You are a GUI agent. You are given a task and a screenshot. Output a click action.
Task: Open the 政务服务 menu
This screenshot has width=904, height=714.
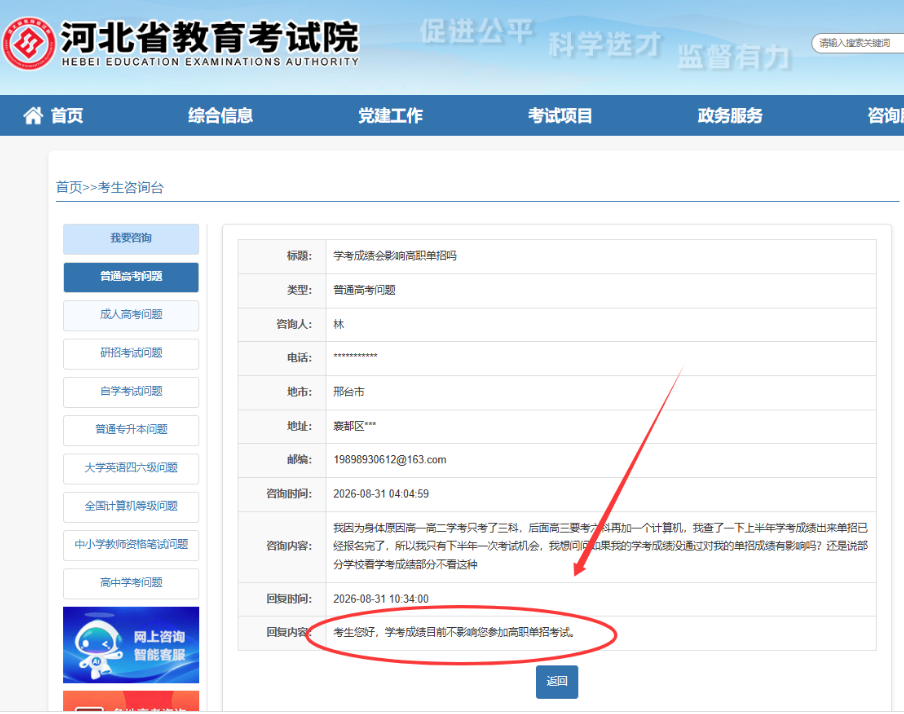click(730, 115)
